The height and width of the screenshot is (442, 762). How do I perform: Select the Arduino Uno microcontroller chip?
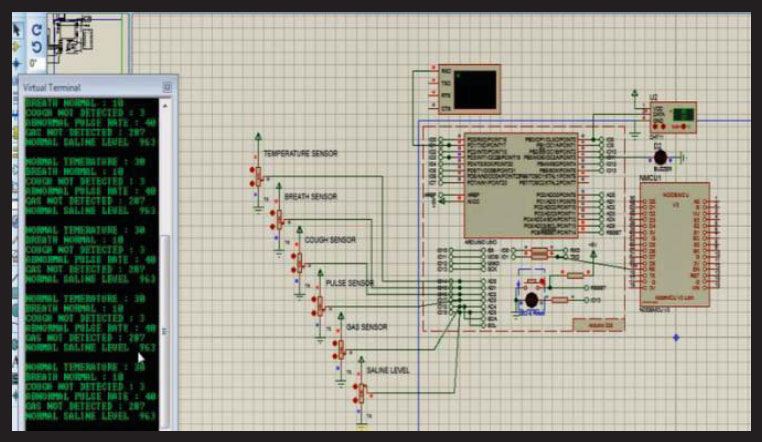coord(520,183)
